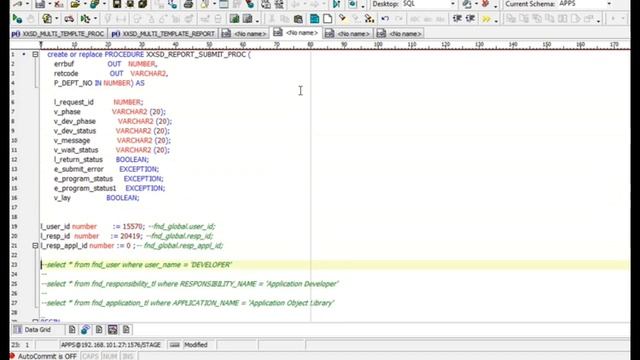Click the blue-globe icon next to Data Grid
Image resolution: width=640 pixels, height=360 pixels.
click(x=85, y=329)
